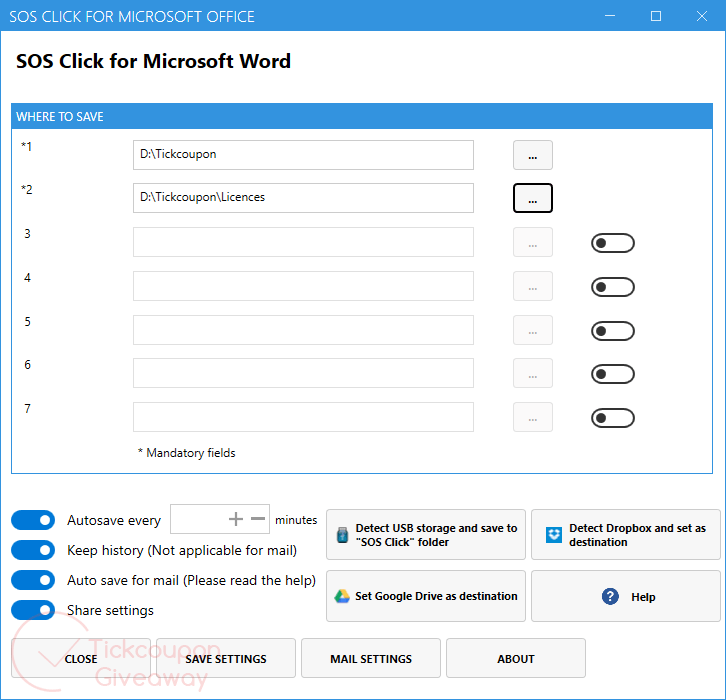Enable the toggle for save location 7
The image size is (726, 700).
[613, 418]
